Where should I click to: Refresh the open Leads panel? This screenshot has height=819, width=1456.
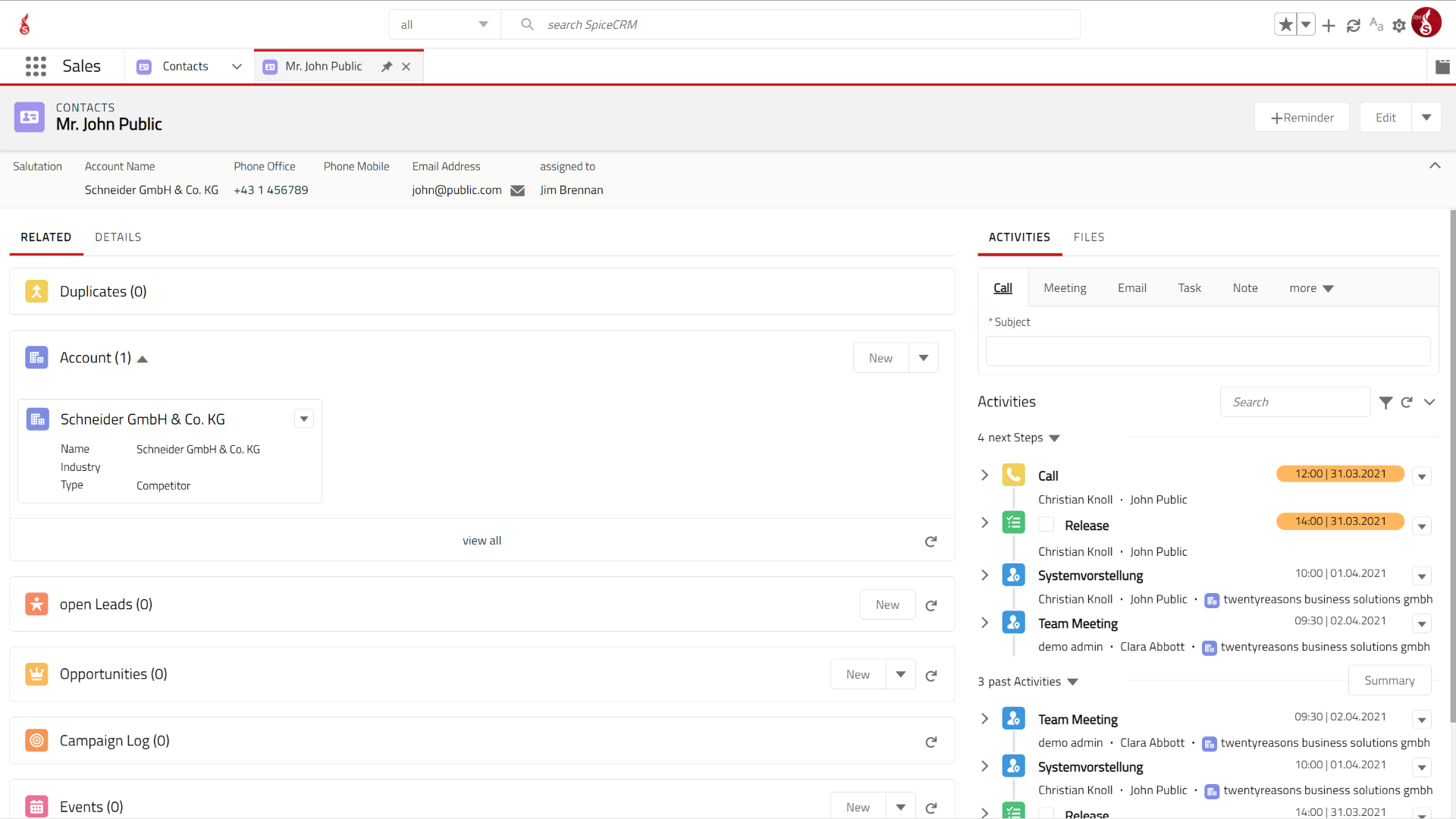coord(931,605)
